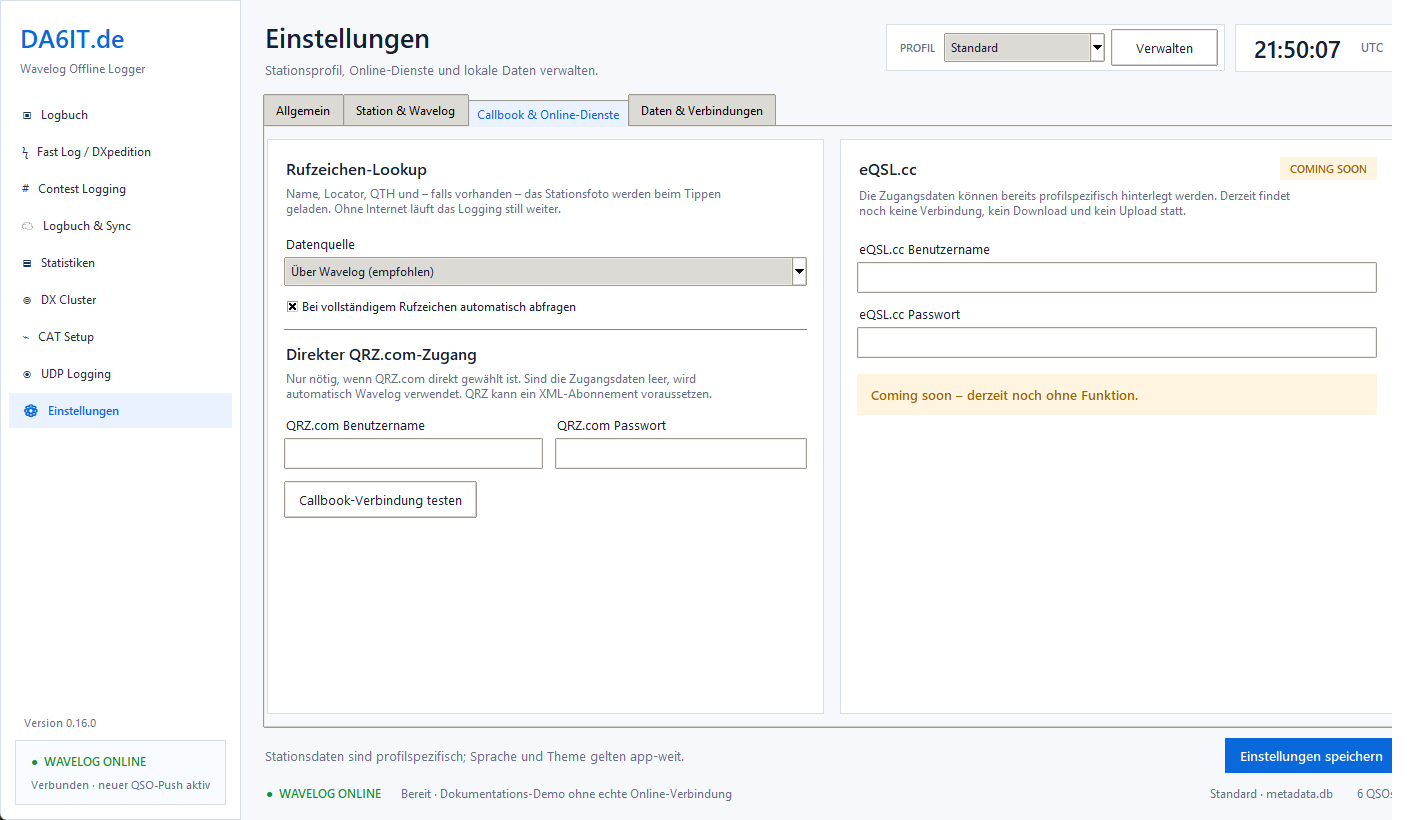Select the Callbook & Online-Dienste tab
The width and height of the screenshot is (1420, 820).
[x=548, y=114]
